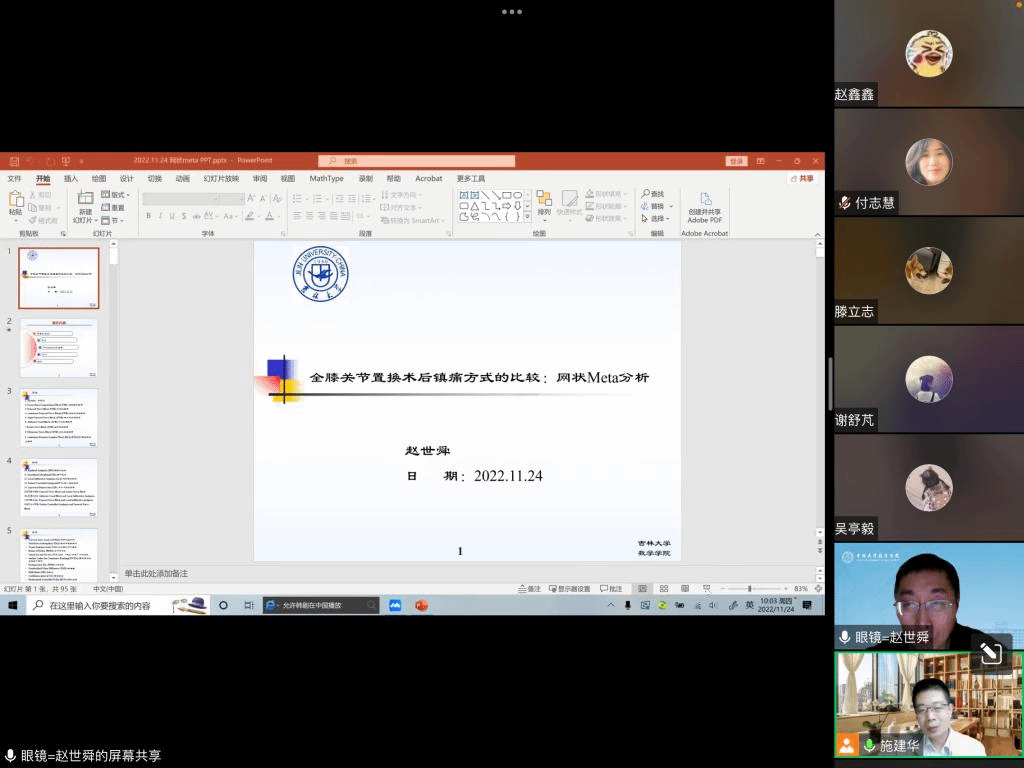Expand the Section (节) dropdown
1024x768 pixels.
point(116,221)
